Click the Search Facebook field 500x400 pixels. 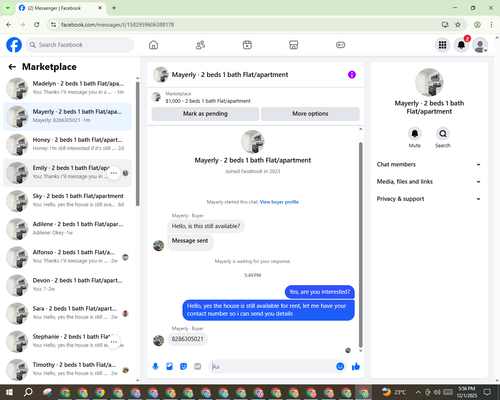coord(80,45)
